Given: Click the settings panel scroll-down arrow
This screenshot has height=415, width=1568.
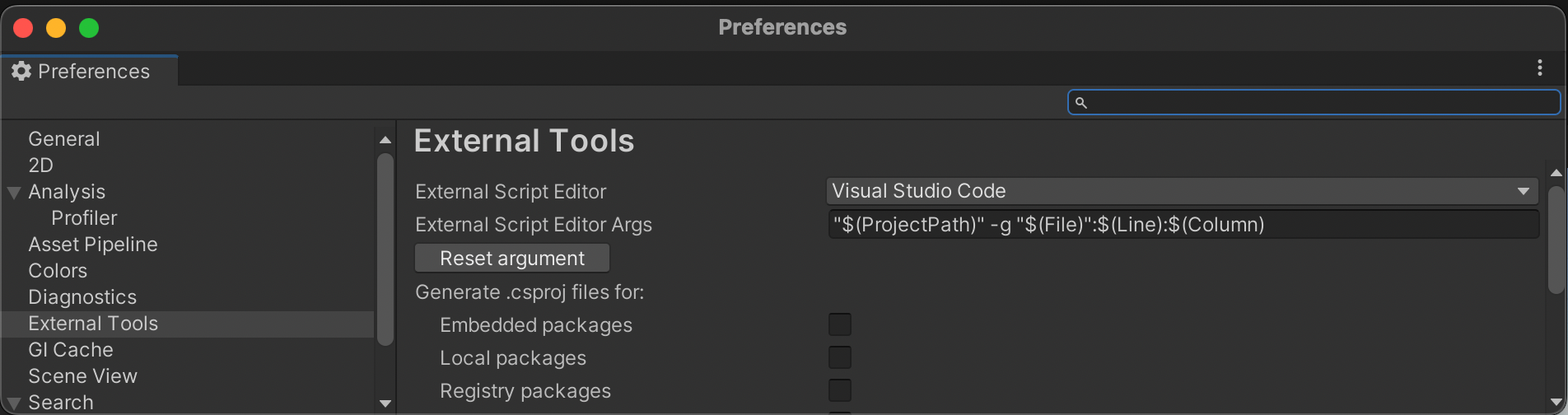Looking at the screenshot, I should tap(1556, 396).
